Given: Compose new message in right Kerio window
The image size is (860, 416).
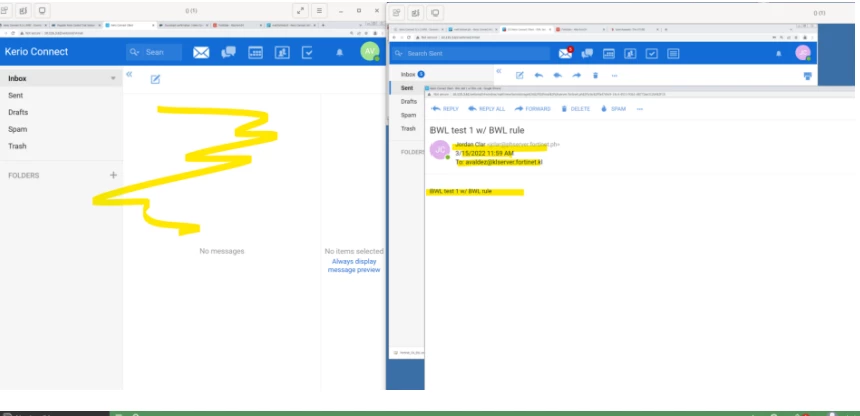Looking at the screenshot, I should 519,76.
